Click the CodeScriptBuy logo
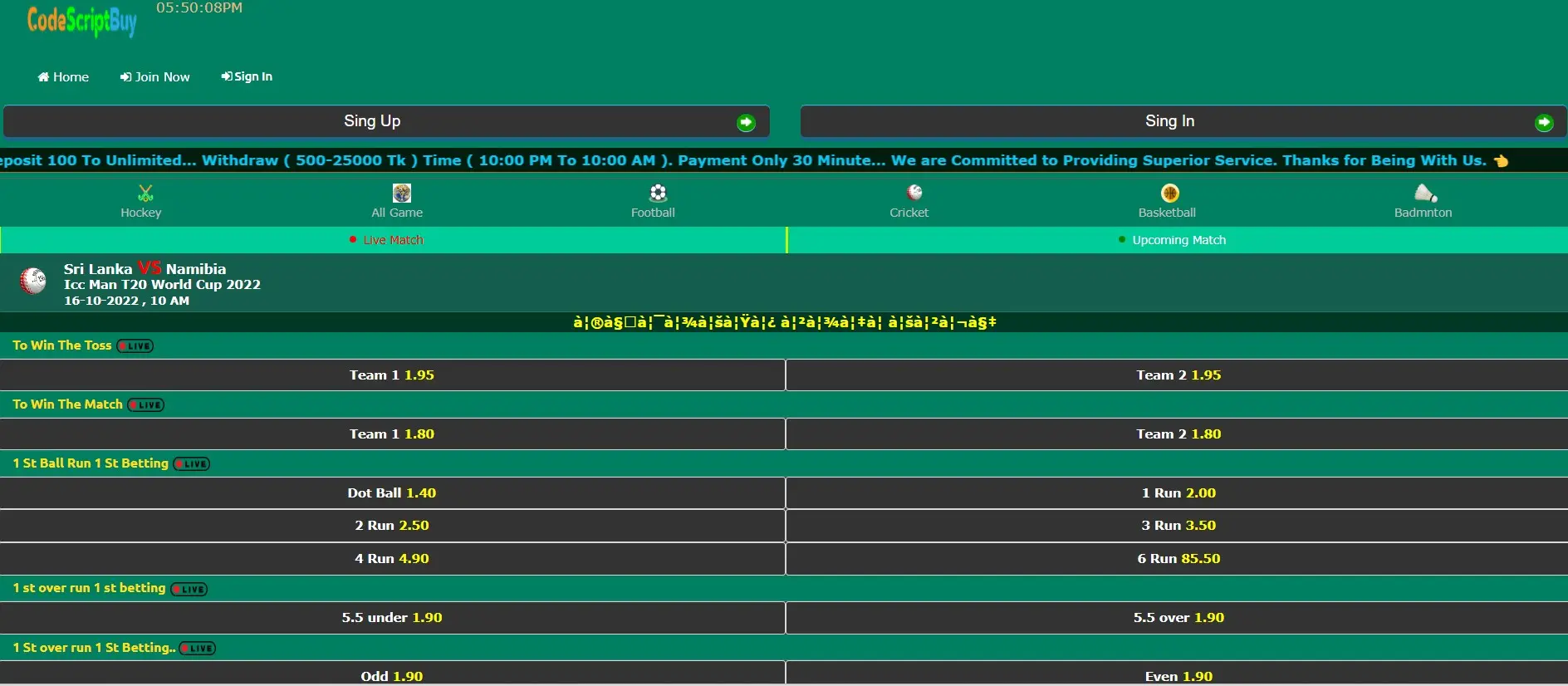 coord(81,21)
